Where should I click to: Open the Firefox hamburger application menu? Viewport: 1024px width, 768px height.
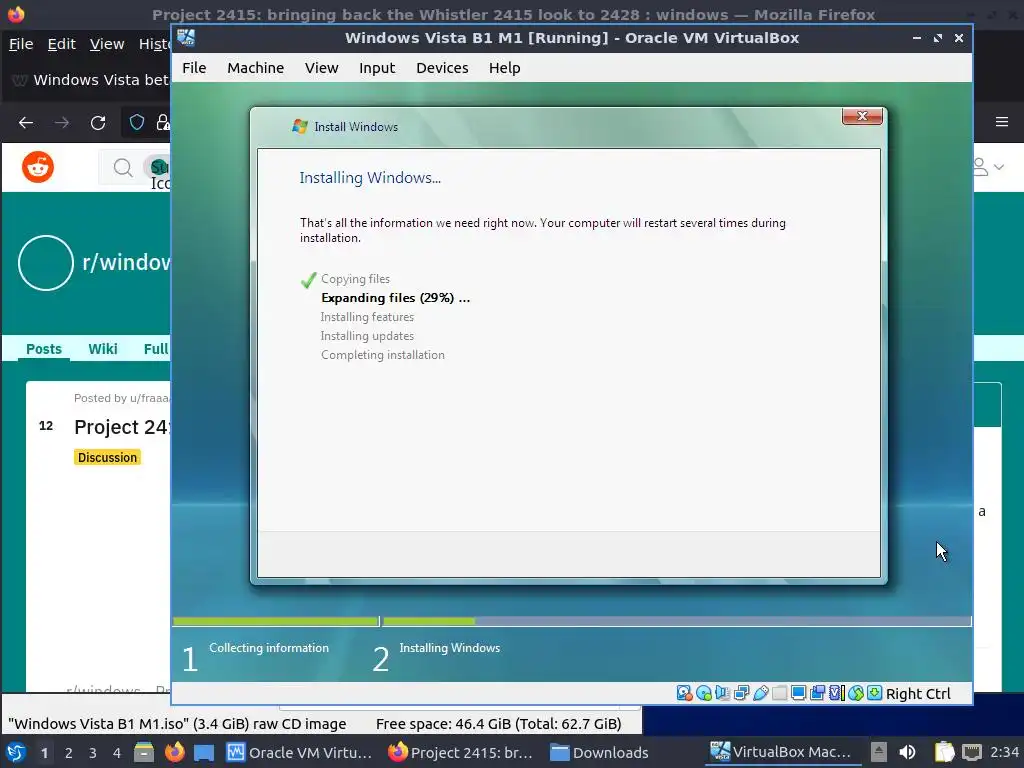click(1002, 121)
